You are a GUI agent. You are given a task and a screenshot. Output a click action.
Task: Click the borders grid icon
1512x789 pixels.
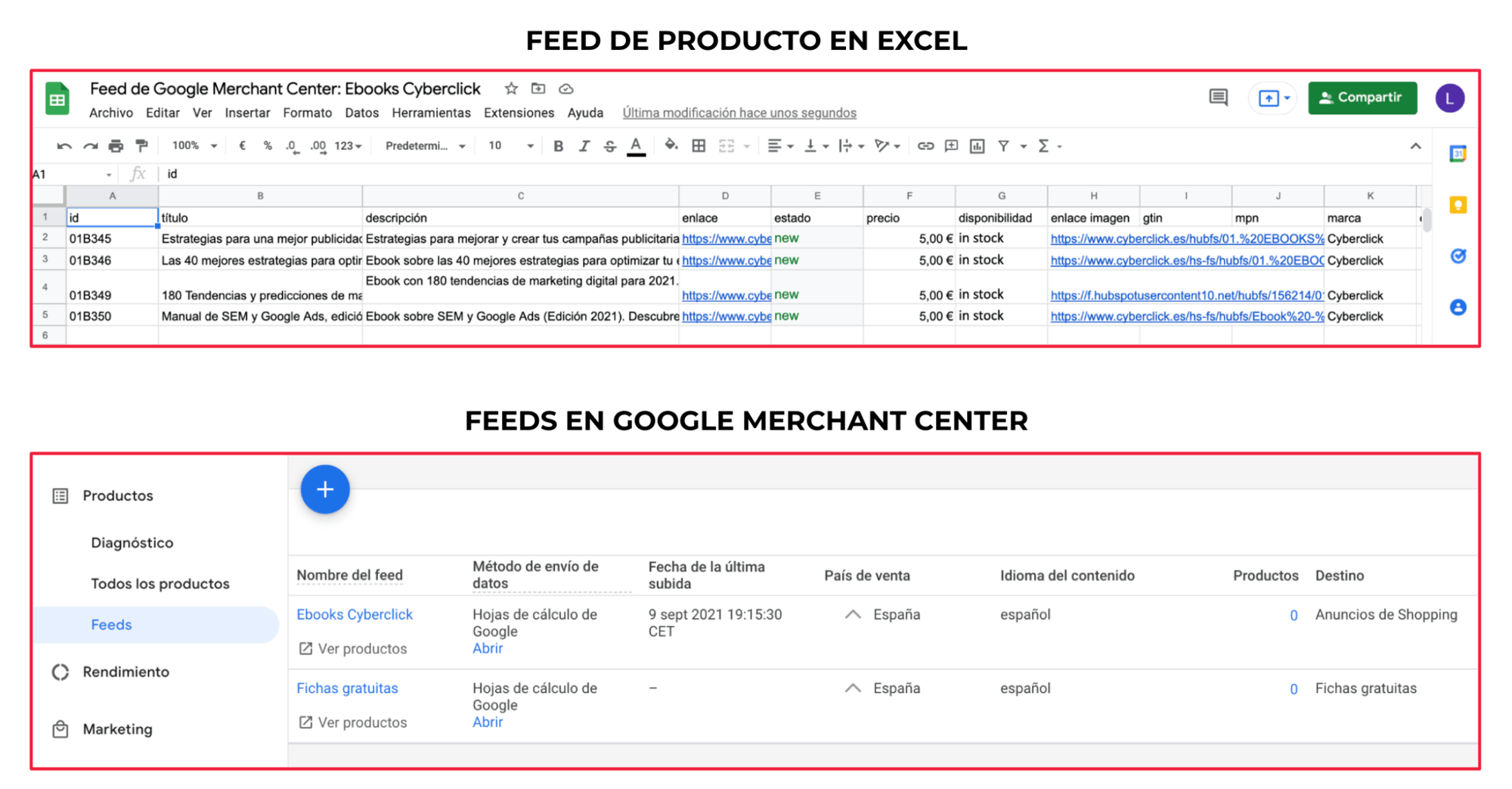tap(699, 146)
